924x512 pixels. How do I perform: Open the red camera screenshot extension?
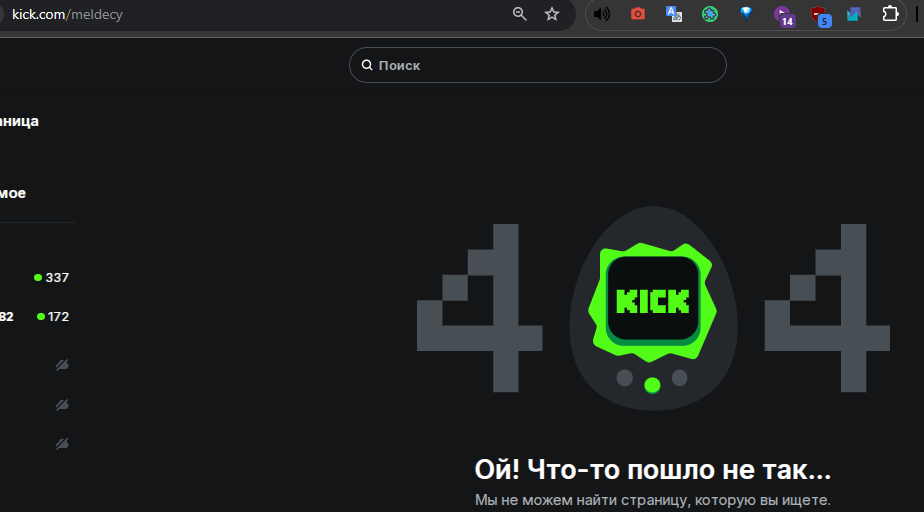(638, 14)
